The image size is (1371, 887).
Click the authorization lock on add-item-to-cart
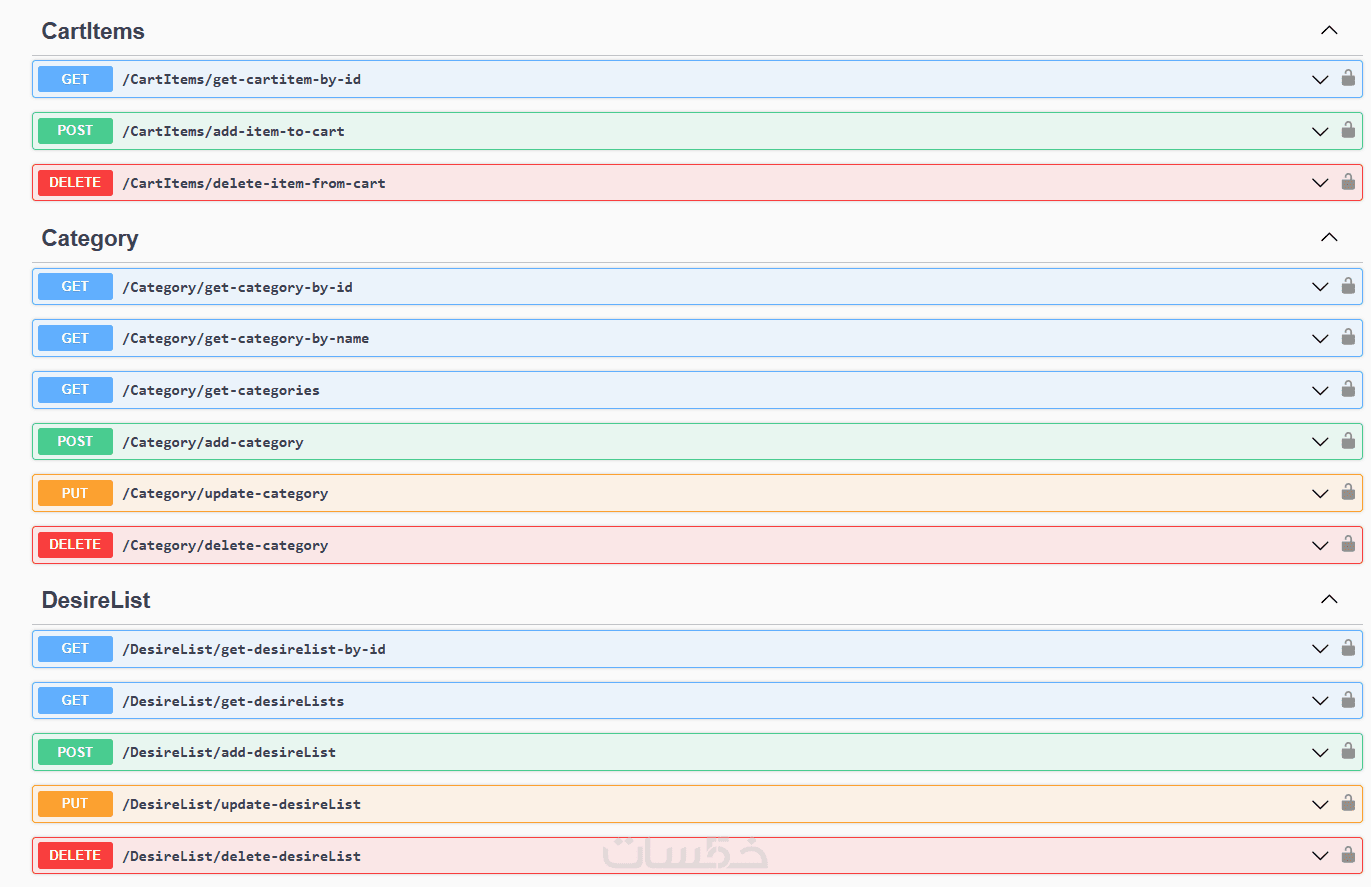pos(1348,130)
